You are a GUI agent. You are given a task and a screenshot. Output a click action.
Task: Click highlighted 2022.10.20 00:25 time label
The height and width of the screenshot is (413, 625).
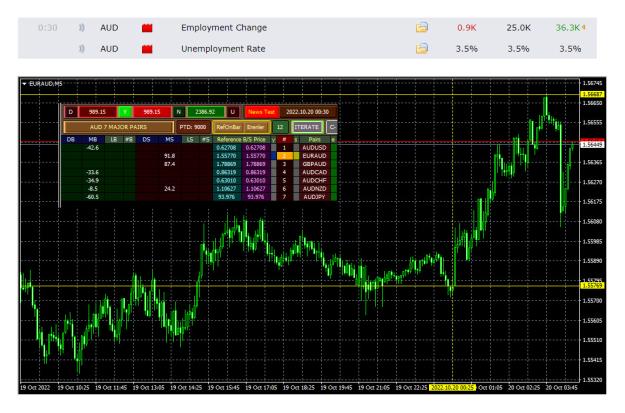tap(452, 387)
